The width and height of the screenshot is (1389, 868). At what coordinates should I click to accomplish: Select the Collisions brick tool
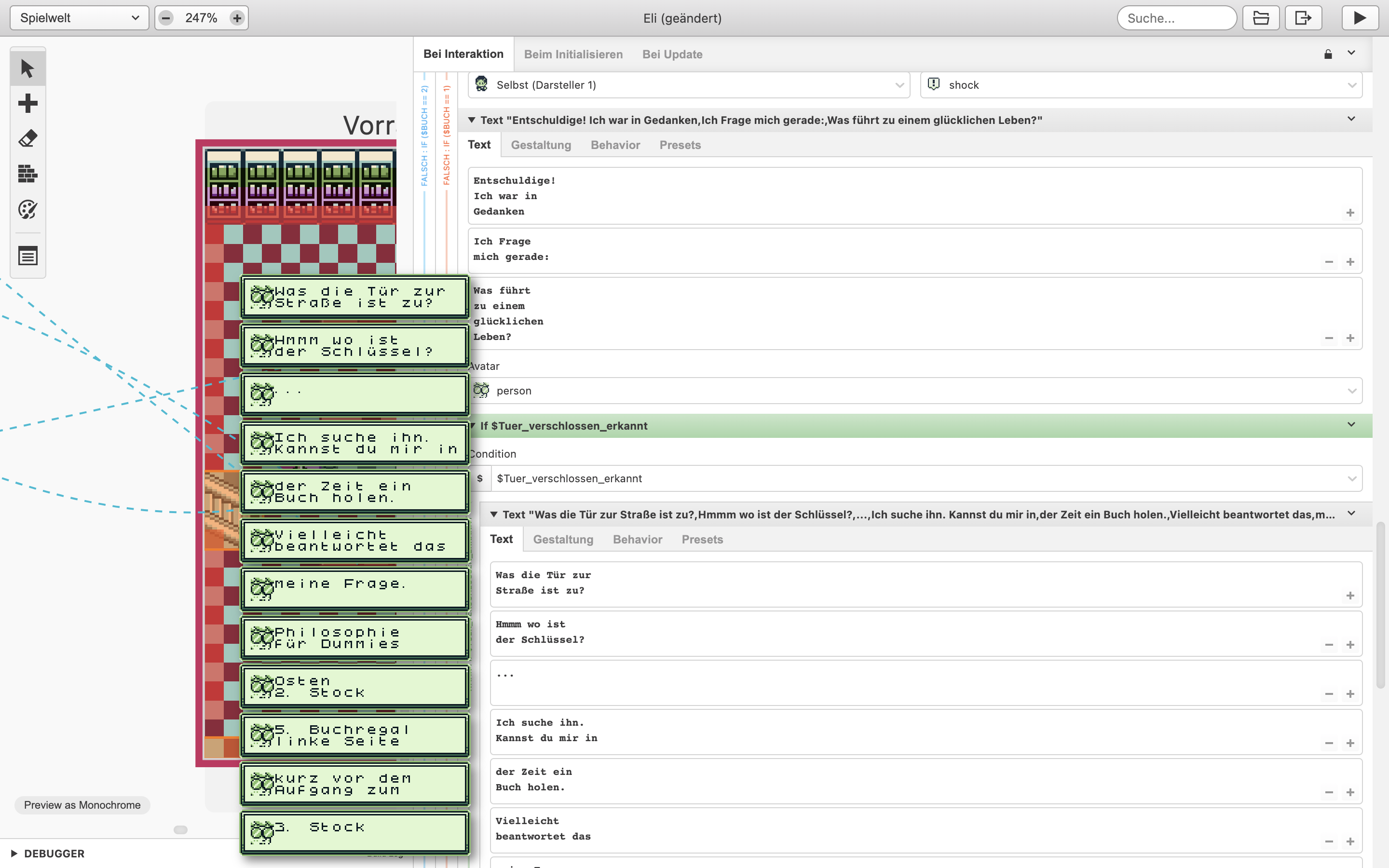click(x=27, y=174)
